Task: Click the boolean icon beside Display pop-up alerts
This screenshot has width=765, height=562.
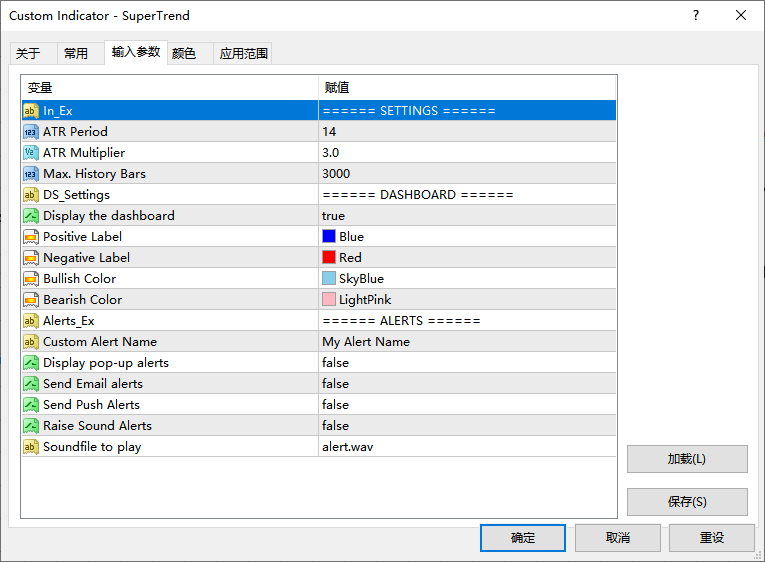Action: coord(31,362)
